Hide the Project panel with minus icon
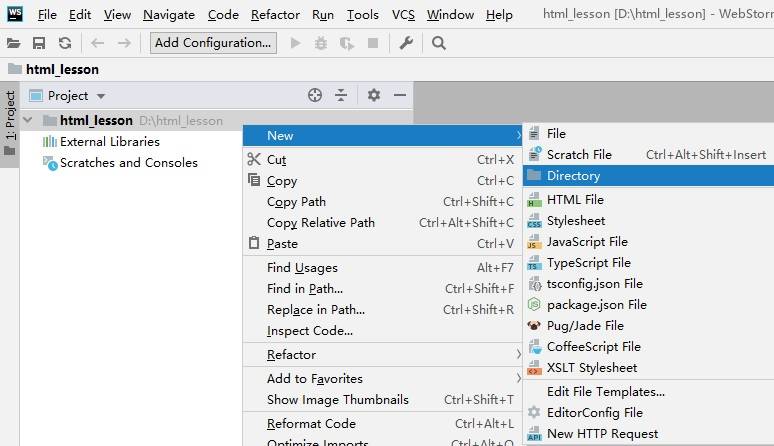The width and height of the screenshot is (774, 446). click(399, 95)
